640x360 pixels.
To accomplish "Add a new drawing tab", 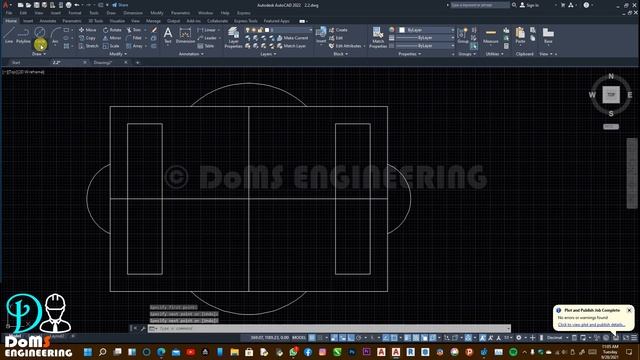I will tap(138, 62).
